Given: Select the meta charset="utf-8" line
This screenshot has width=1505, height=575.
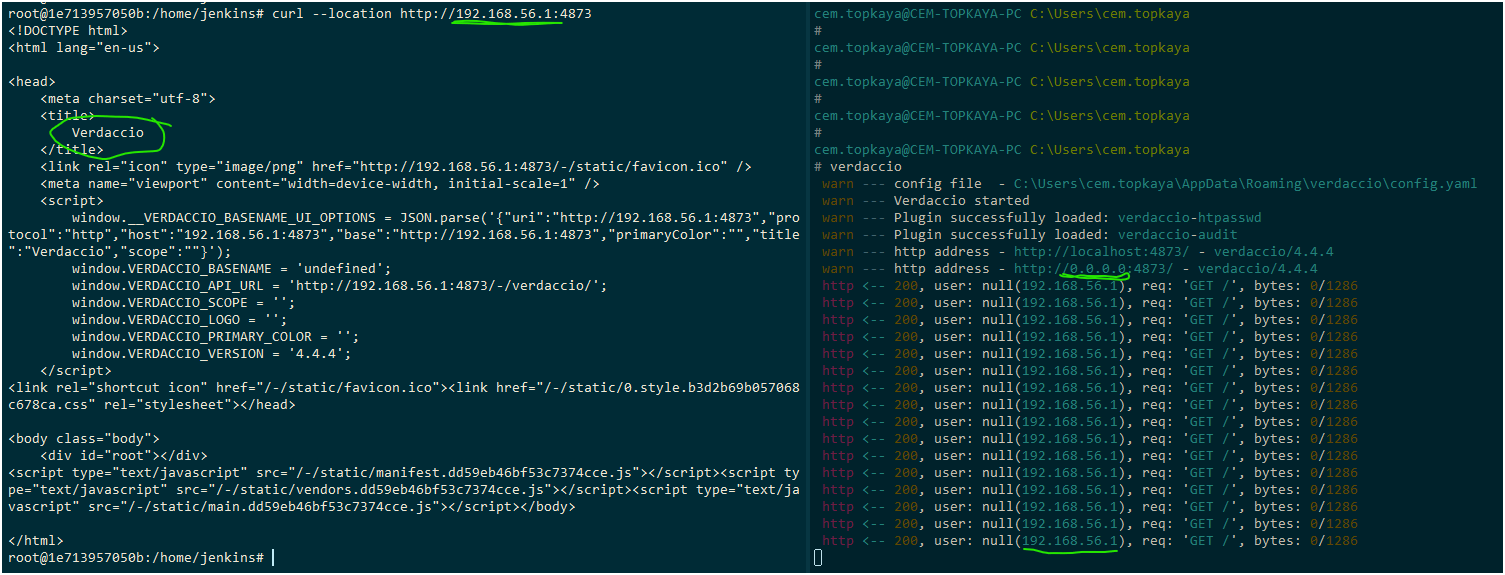Looking at the screenshot, I should coord(128,99).
